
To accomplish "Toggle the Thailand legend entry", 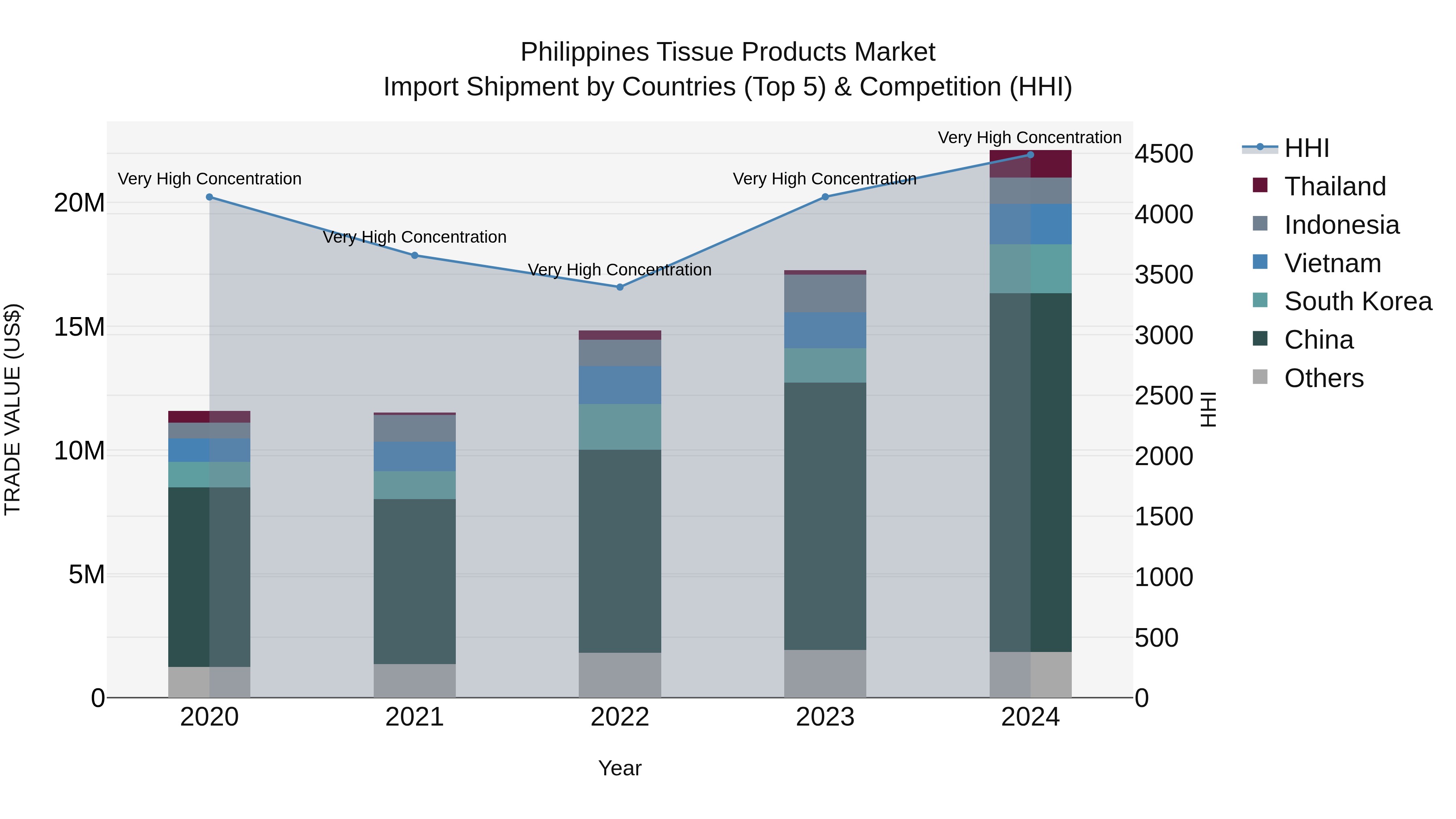I will pos(1319,186).
